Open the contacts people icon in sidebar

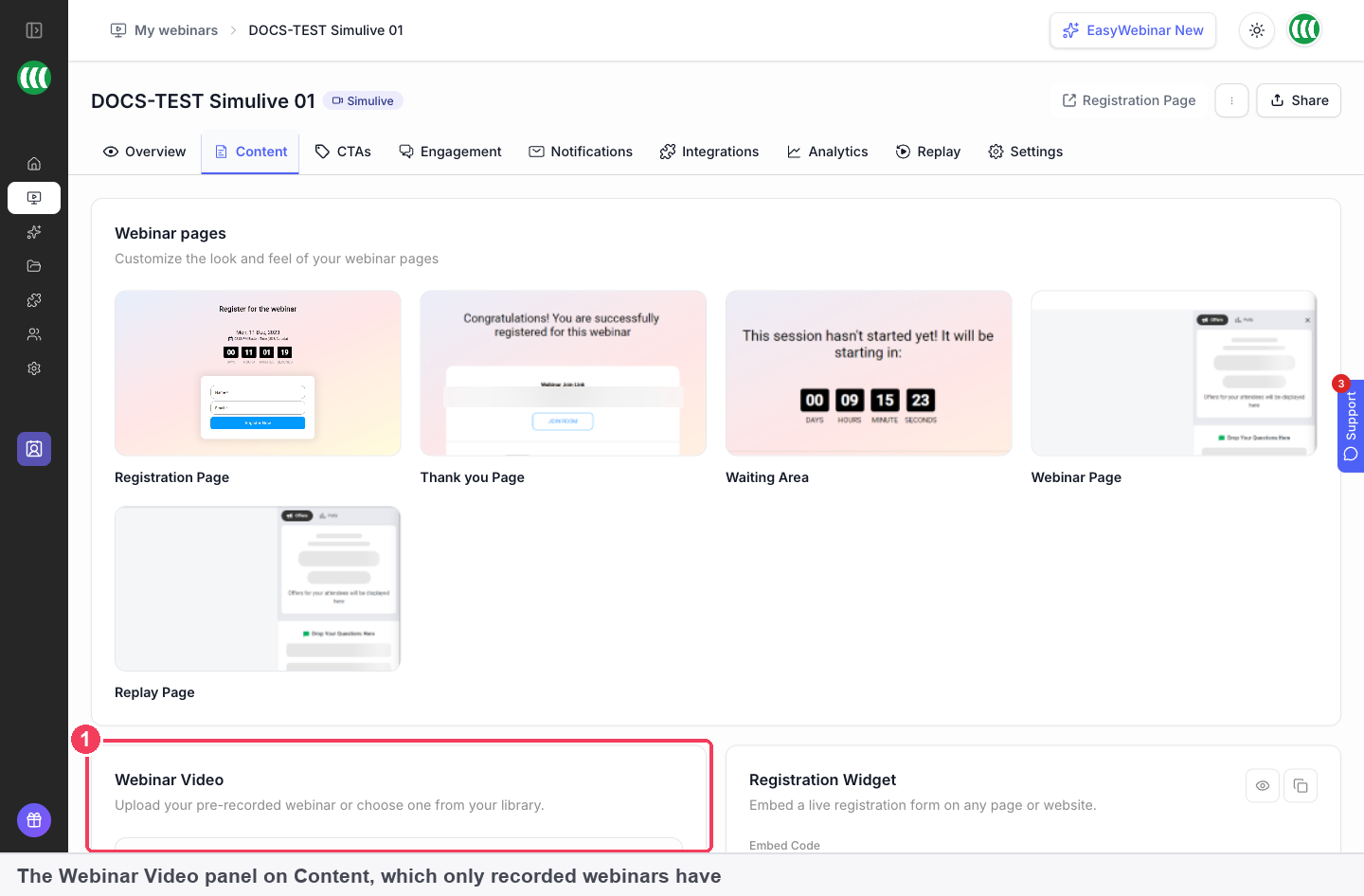coord(34,334)
